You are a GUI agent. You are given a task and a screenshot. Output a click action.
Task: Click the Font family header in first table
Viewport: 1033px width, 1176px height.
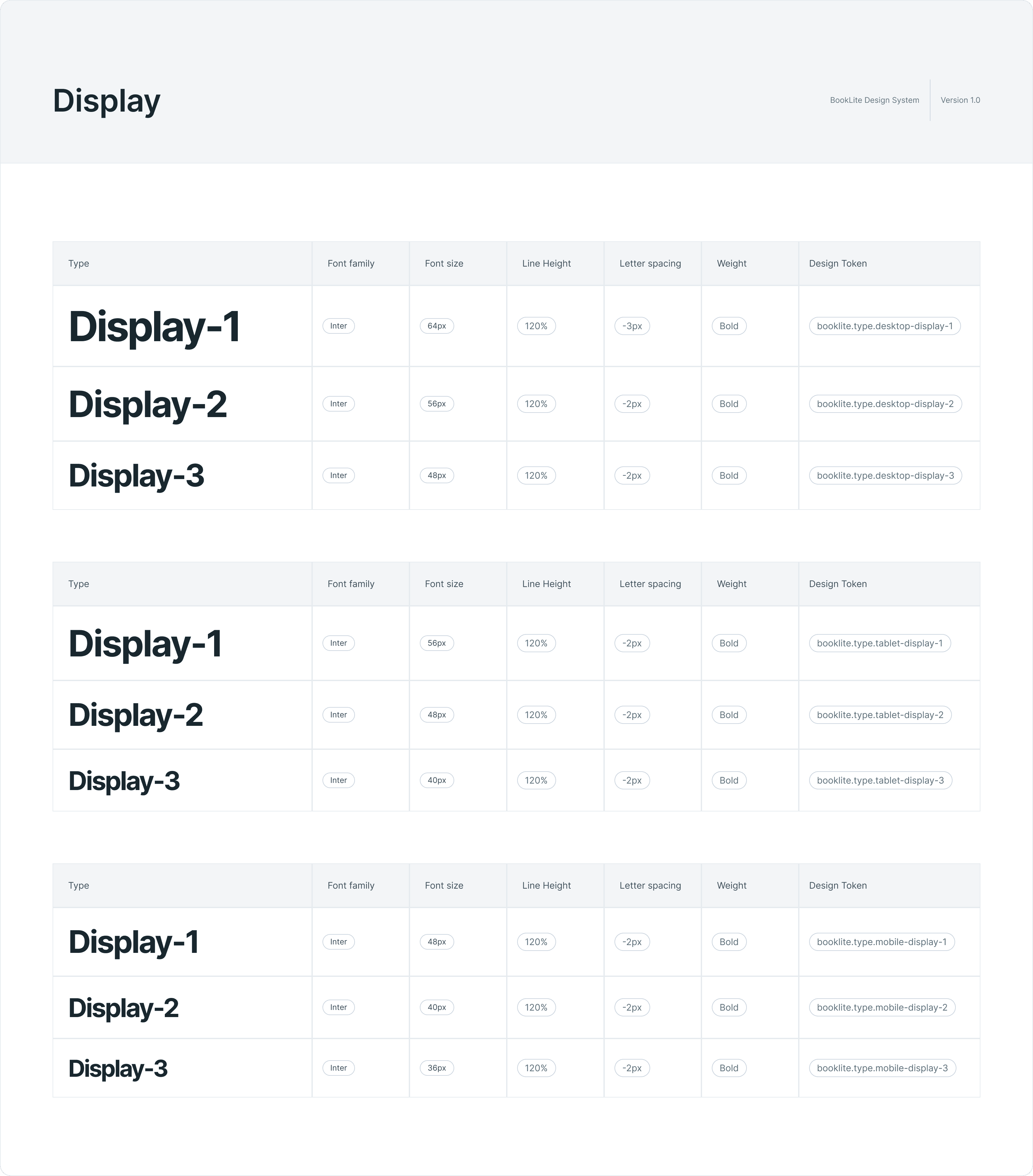[x=350, y=263]
